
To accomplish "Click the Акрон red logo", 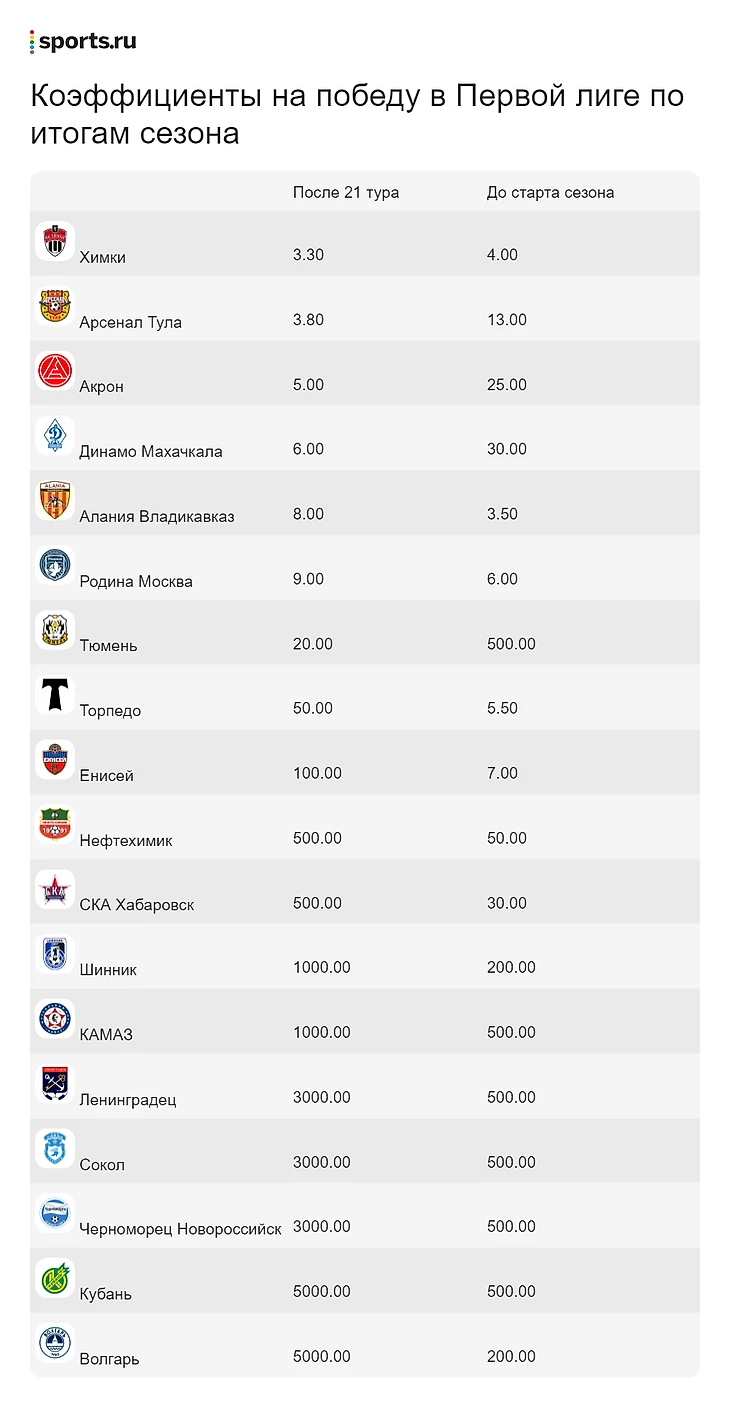I will pos(55,372).
